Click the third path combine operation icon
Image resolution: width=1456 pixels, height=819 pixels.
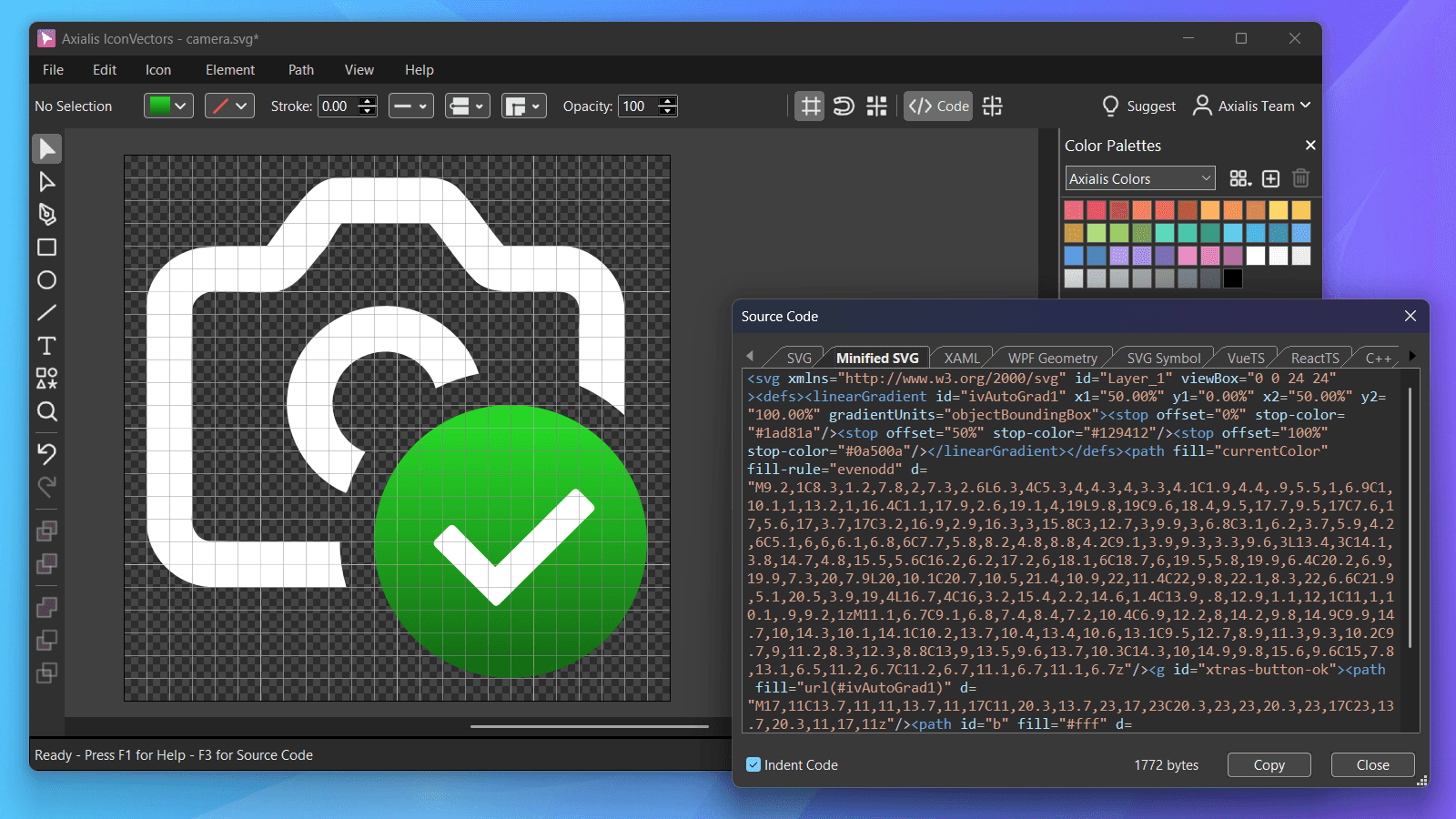click(47, 608)
